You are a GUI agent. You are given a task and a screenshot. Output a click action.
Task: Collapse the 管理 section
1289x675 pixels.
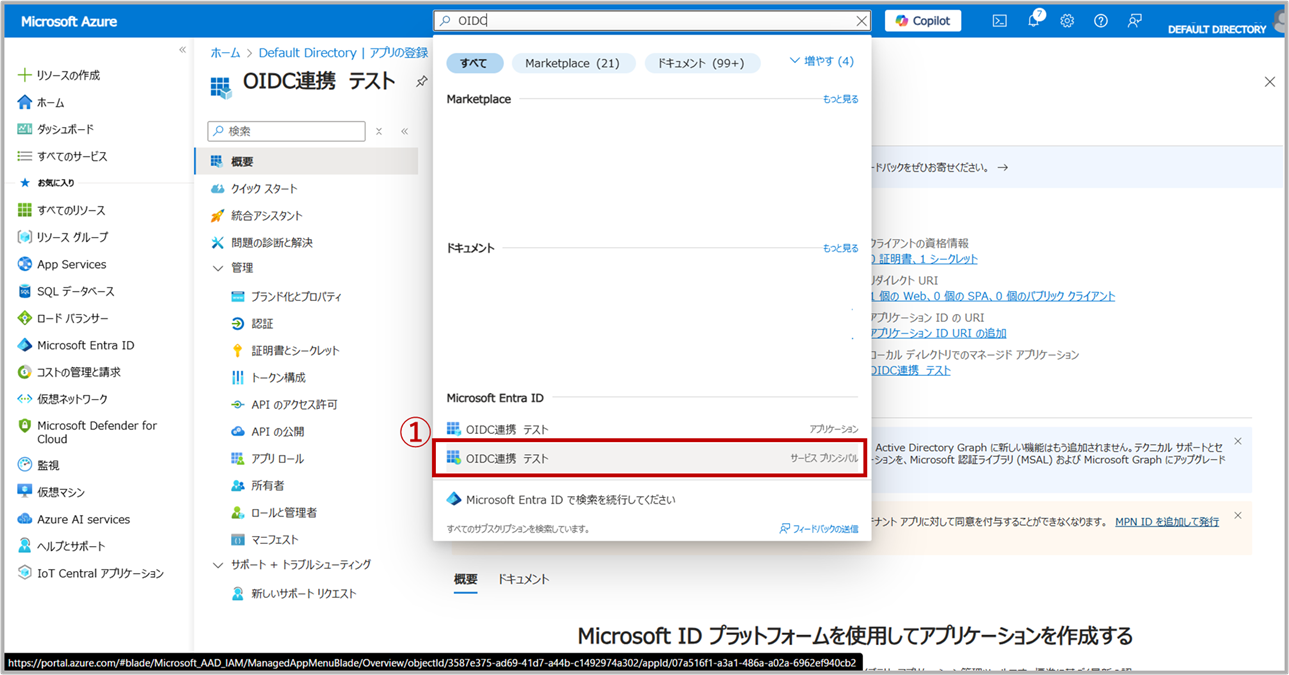click(218, 268)
